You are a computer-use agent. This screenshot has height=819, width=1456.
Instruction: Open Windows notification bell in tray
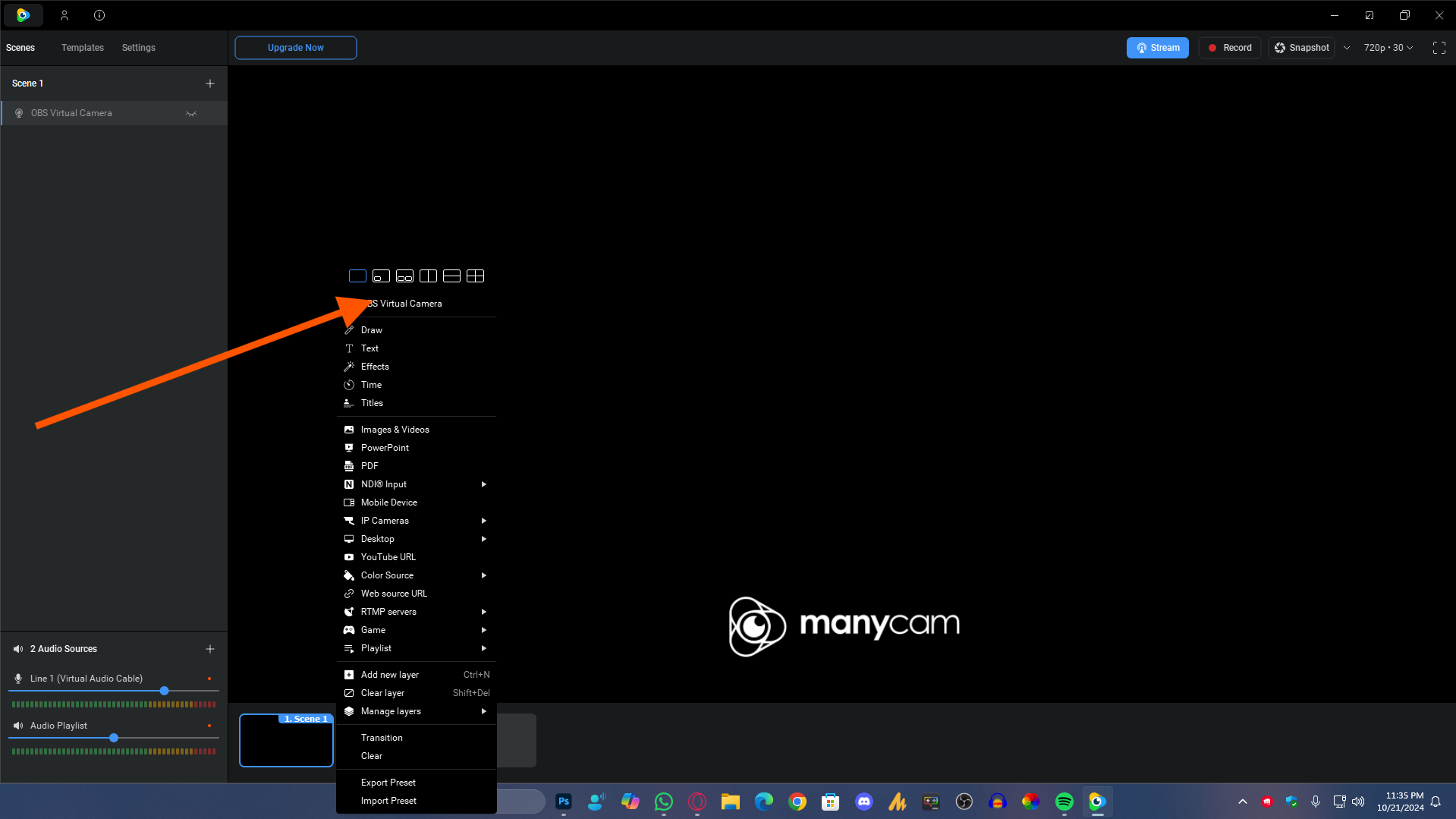pyautogui.click(x=1436, y=802)
